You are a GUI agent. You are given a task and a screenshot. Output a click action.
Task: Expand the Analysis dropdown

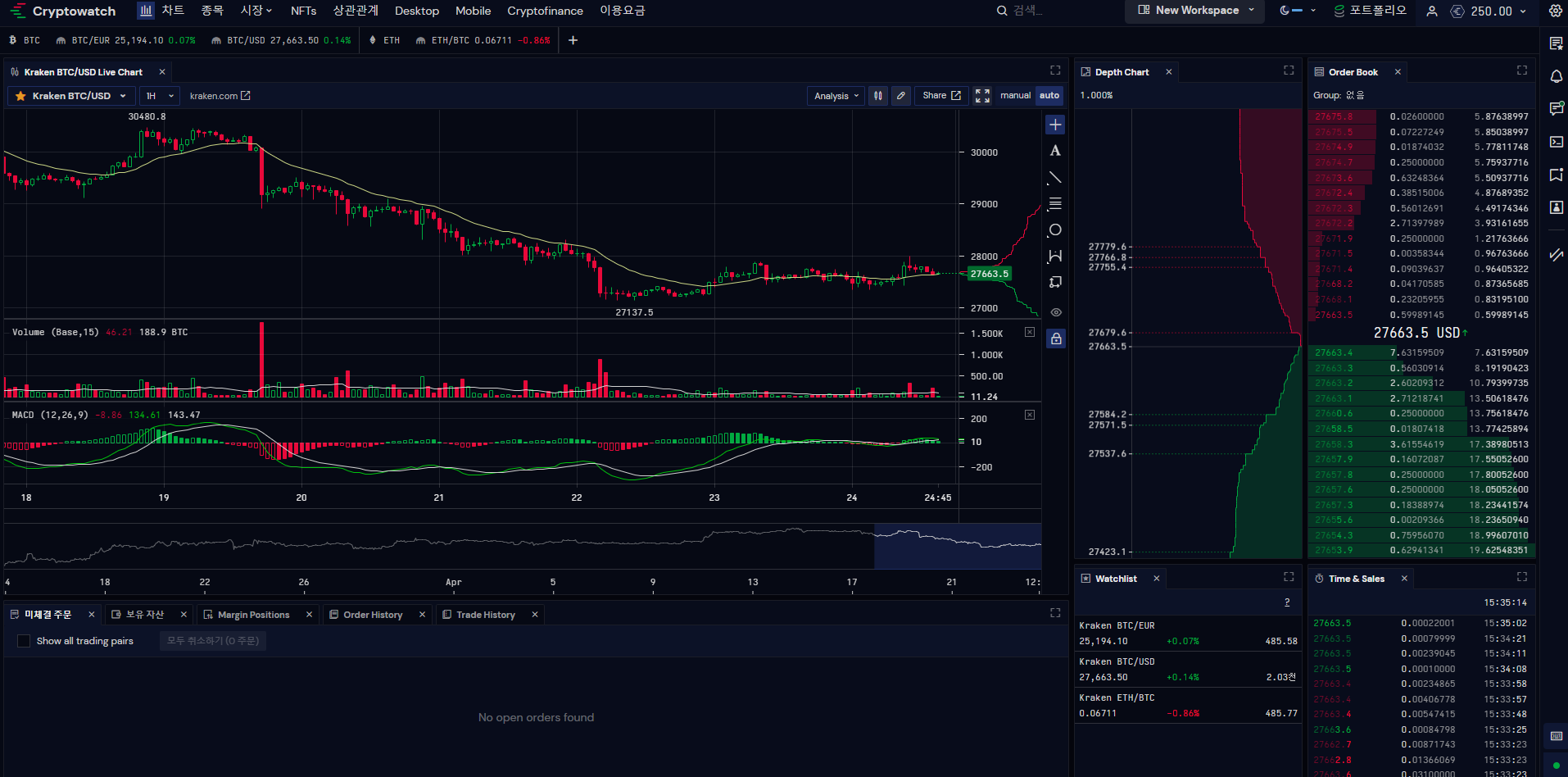point(836,96)
